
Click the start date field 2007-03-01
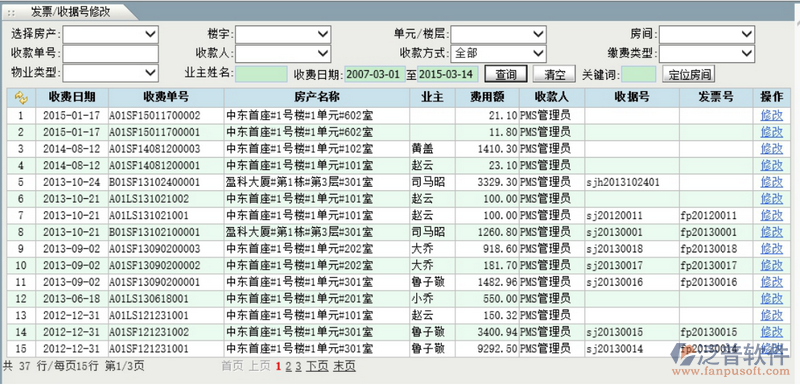[375, 74]
